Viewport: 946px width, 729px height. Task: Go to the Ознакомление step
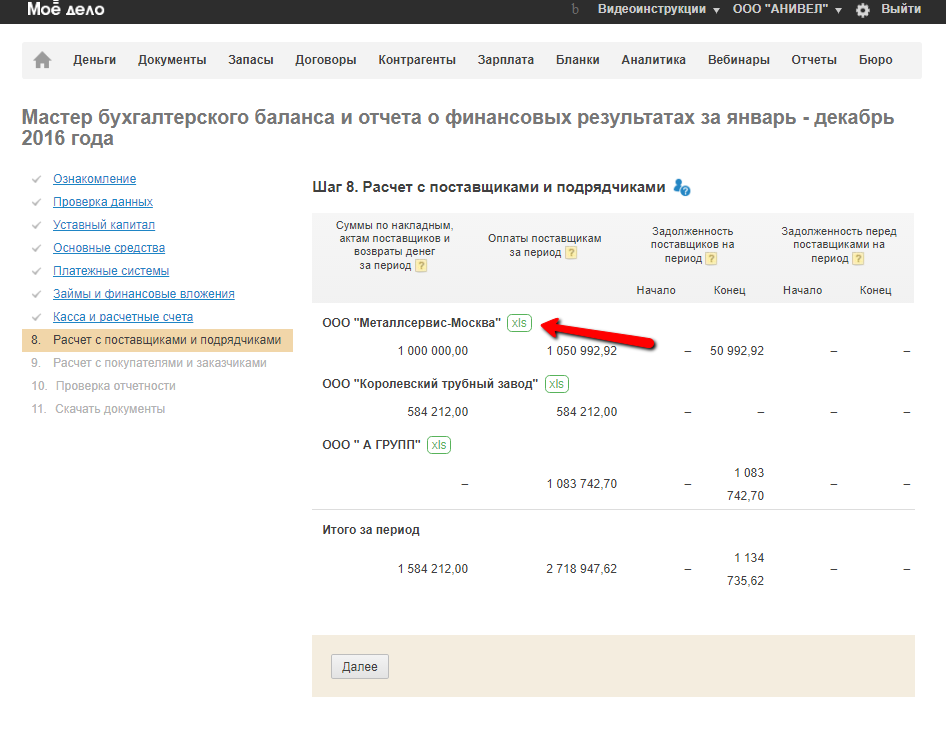tap(95, 179)
